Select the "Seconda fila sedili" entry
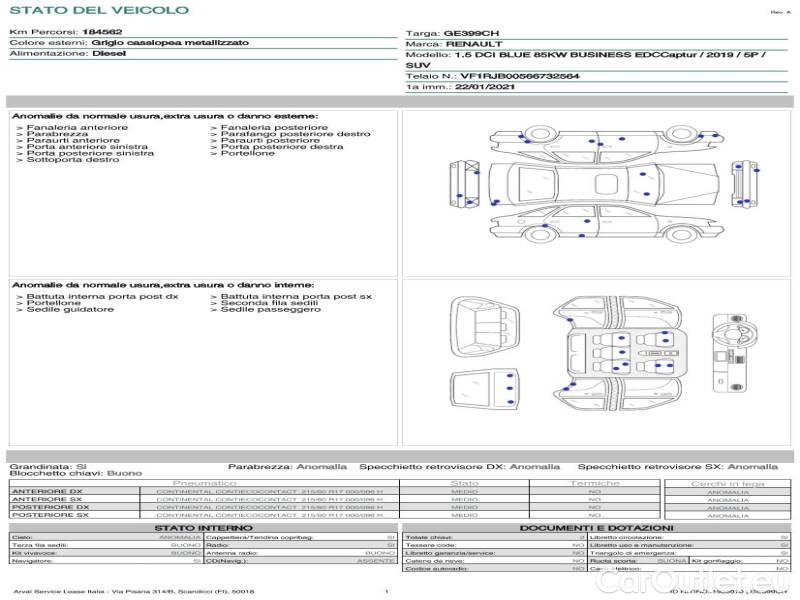Viewport: 800px width, 600px height. (269, 303)
